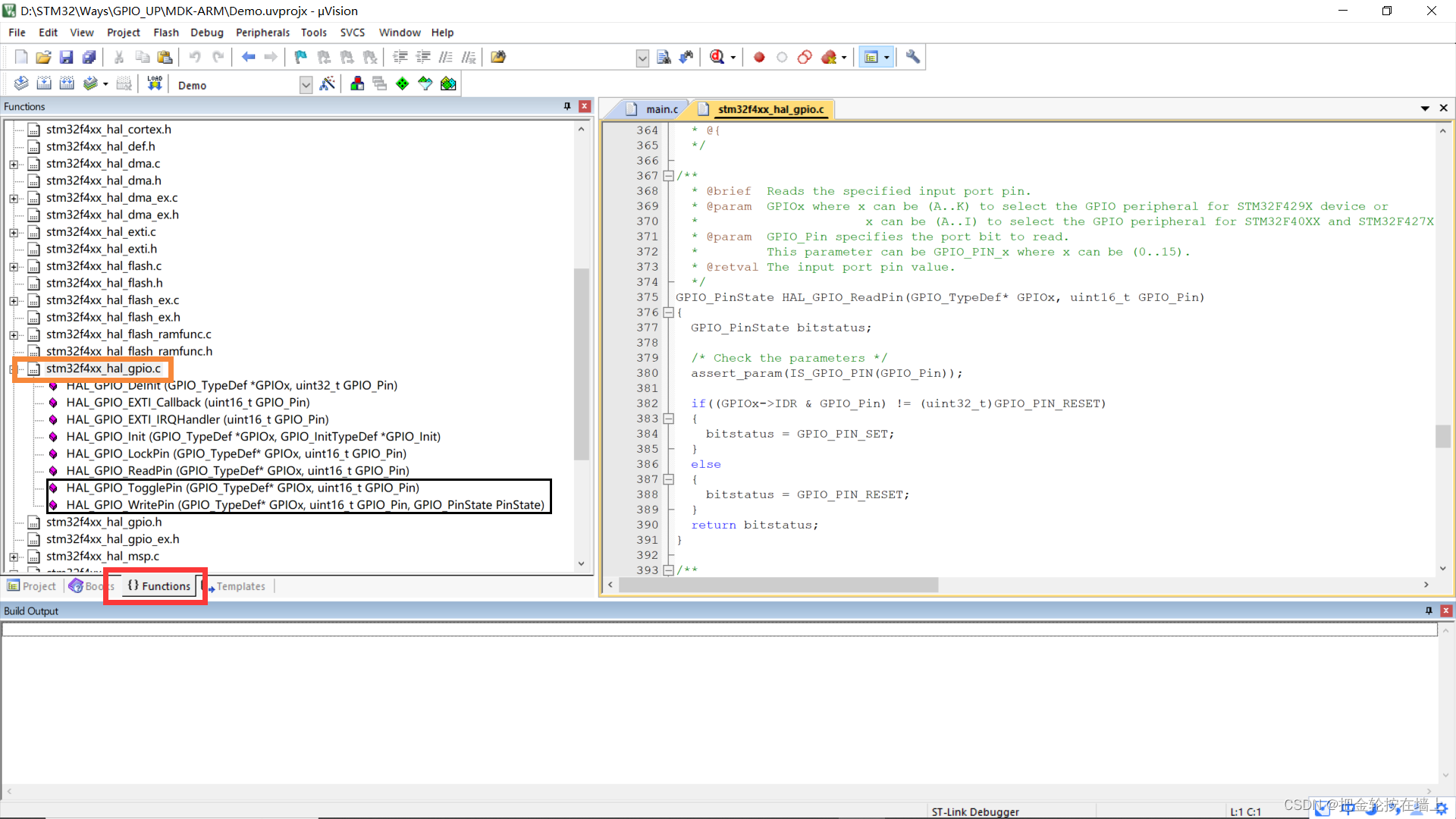Open editor tab list dropdown arrow
This screenshot has height=819, width=1456.
pos(1425,108)
